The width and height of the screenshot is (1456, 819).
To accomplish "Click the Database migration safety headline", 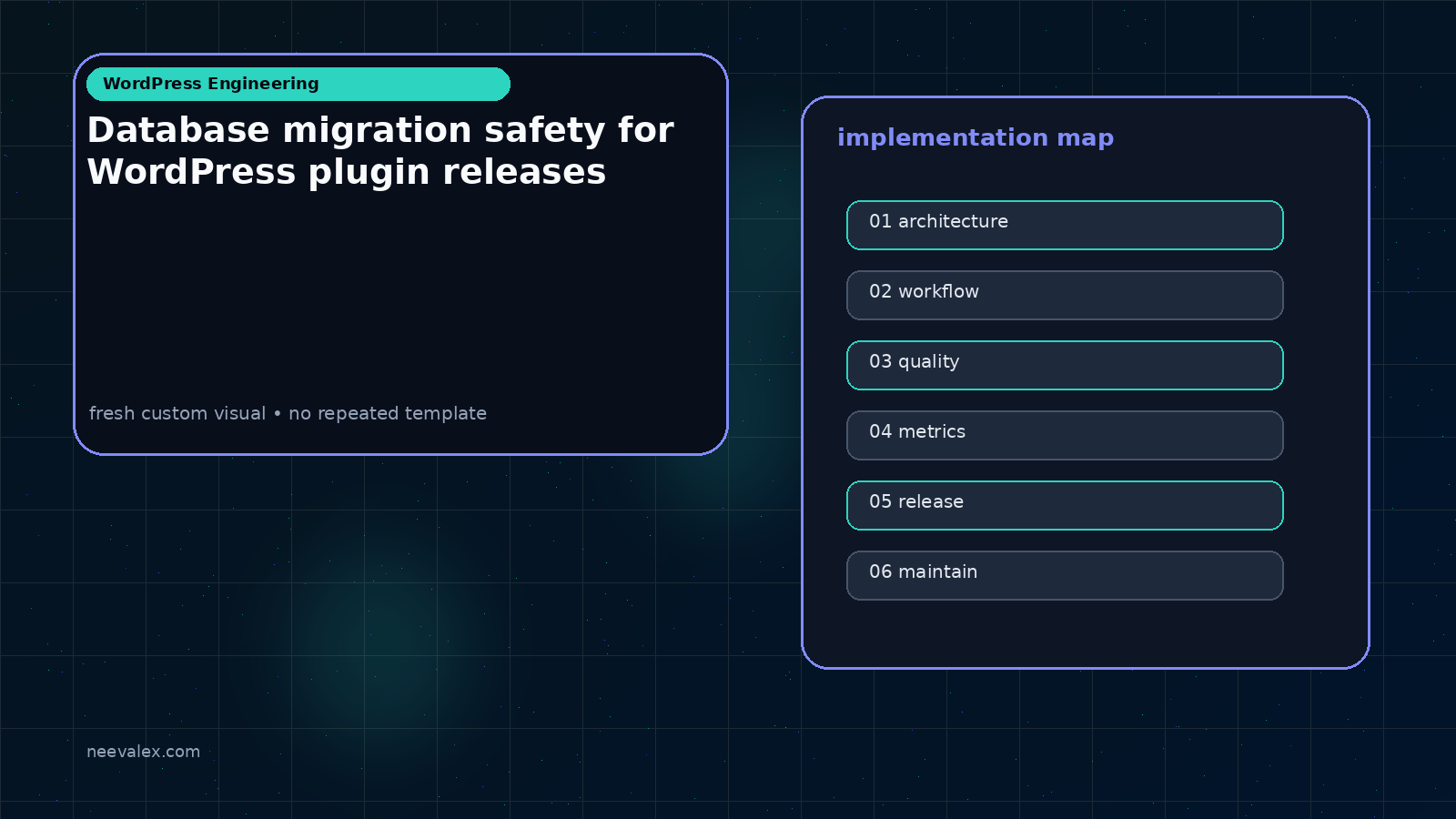I will coord(380,151).
